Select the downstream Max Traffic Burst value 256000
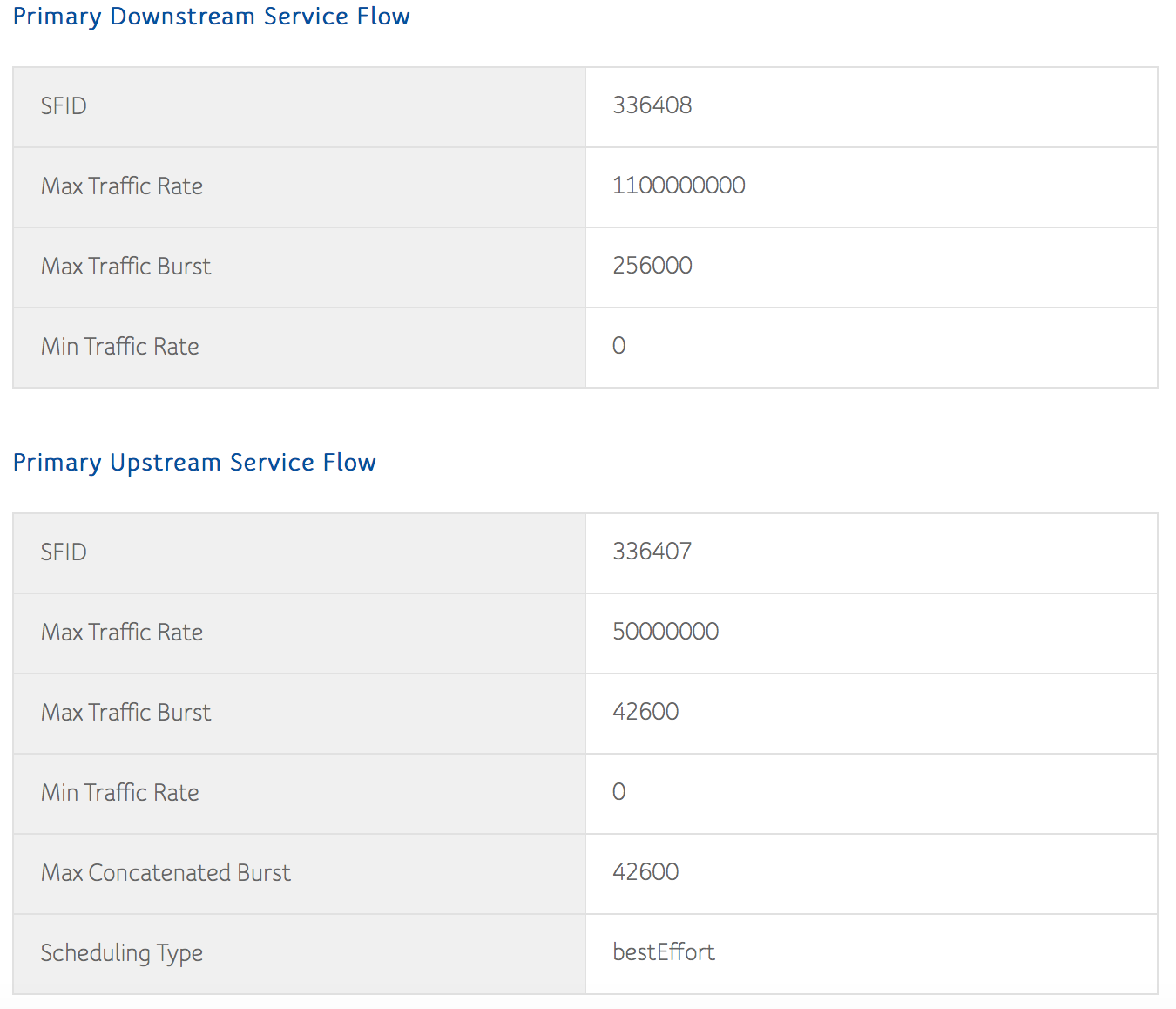 (652, 266)
